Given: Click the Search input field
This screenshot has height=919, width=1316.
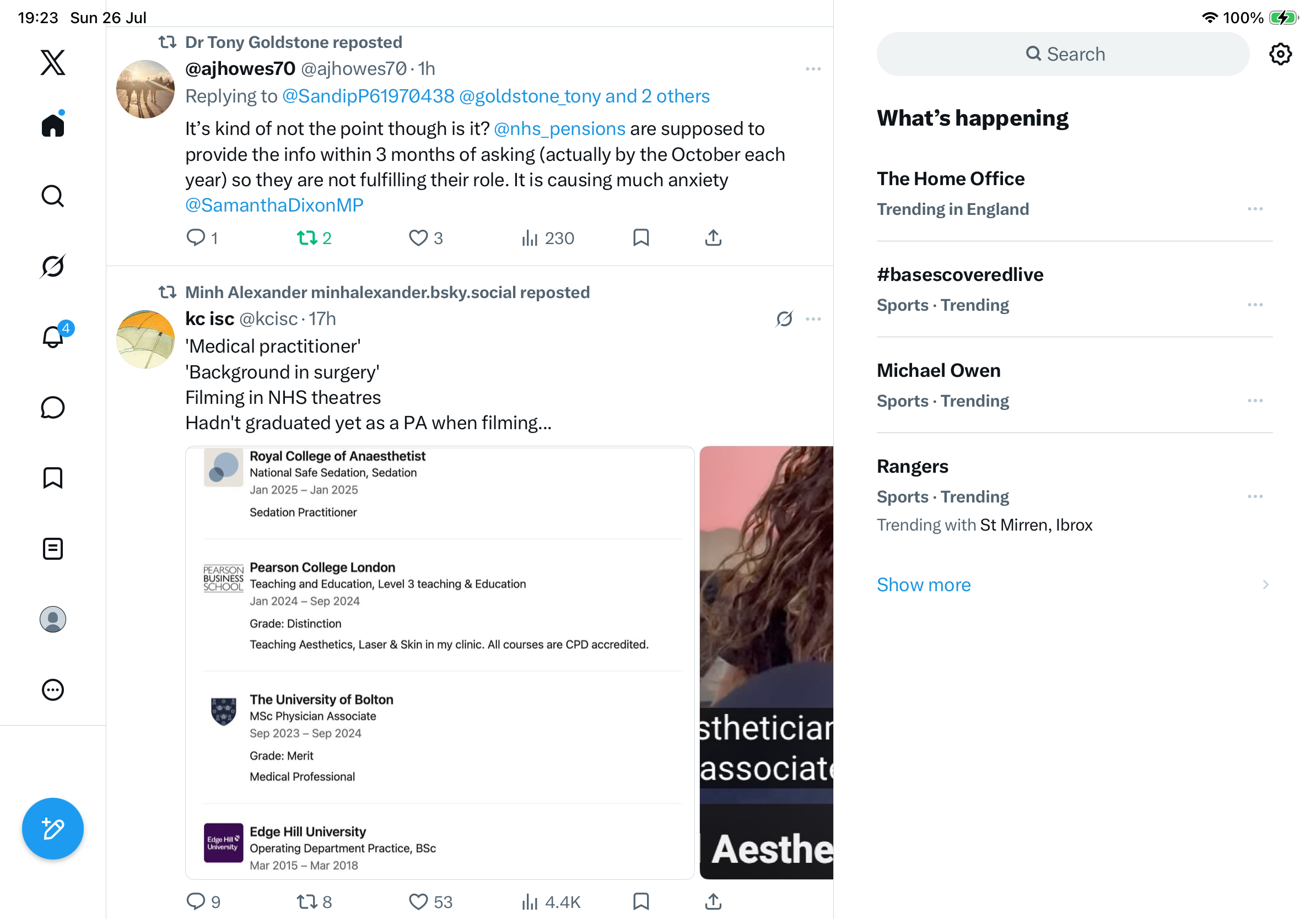Looking at the screenshot, I should (1062, 55).
